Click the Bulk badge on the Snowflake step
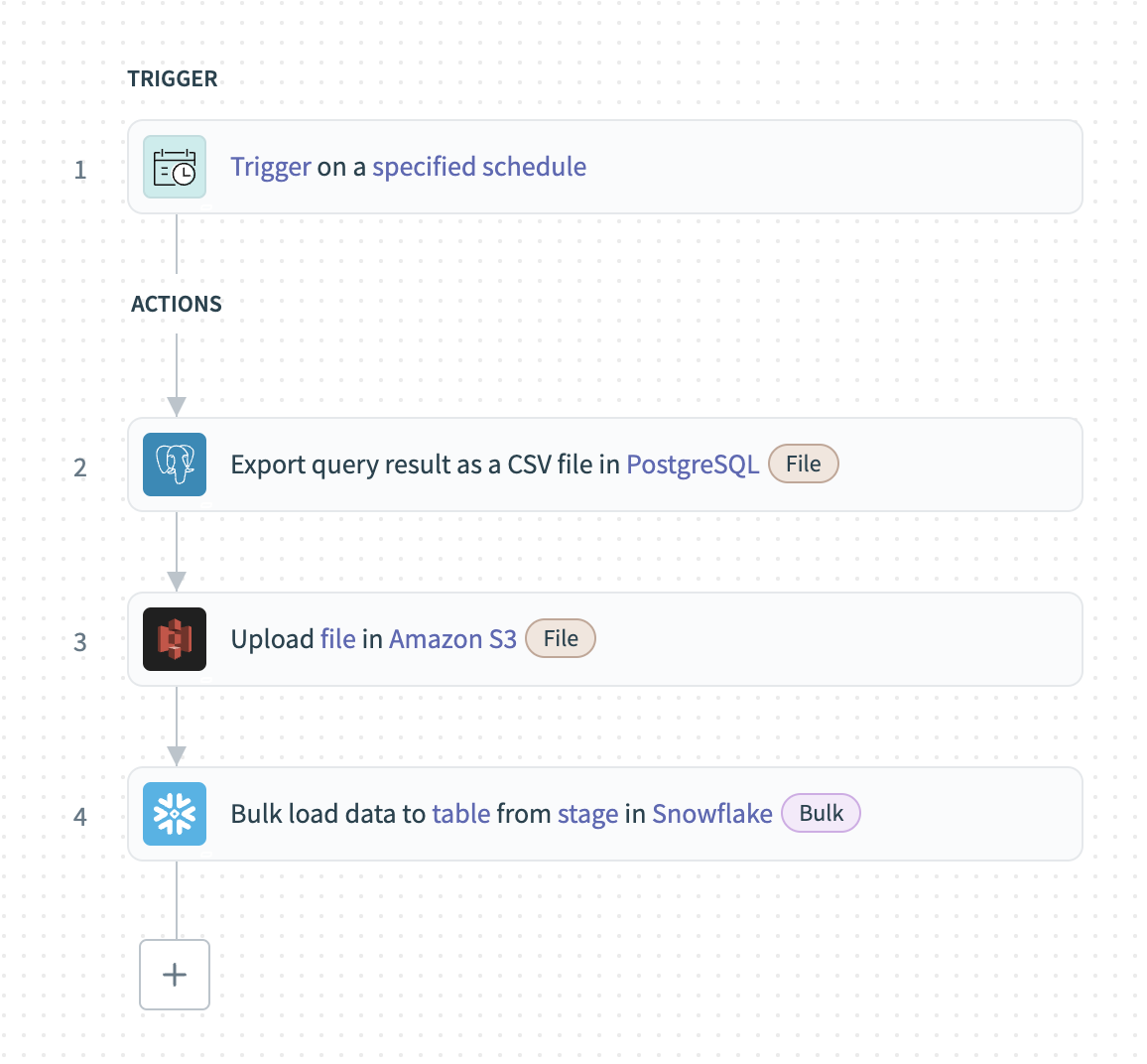This screenshot has width=1147, height=1064. click(821, 813)
